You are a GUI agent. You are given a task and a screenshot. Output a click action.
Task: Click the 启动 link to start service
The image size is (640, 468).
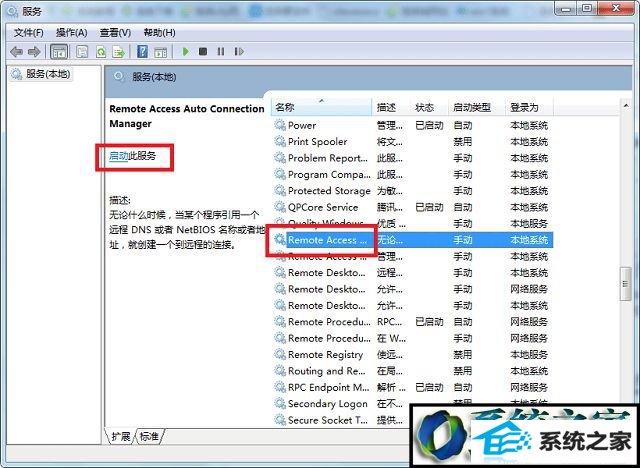(x=118, y=156)
